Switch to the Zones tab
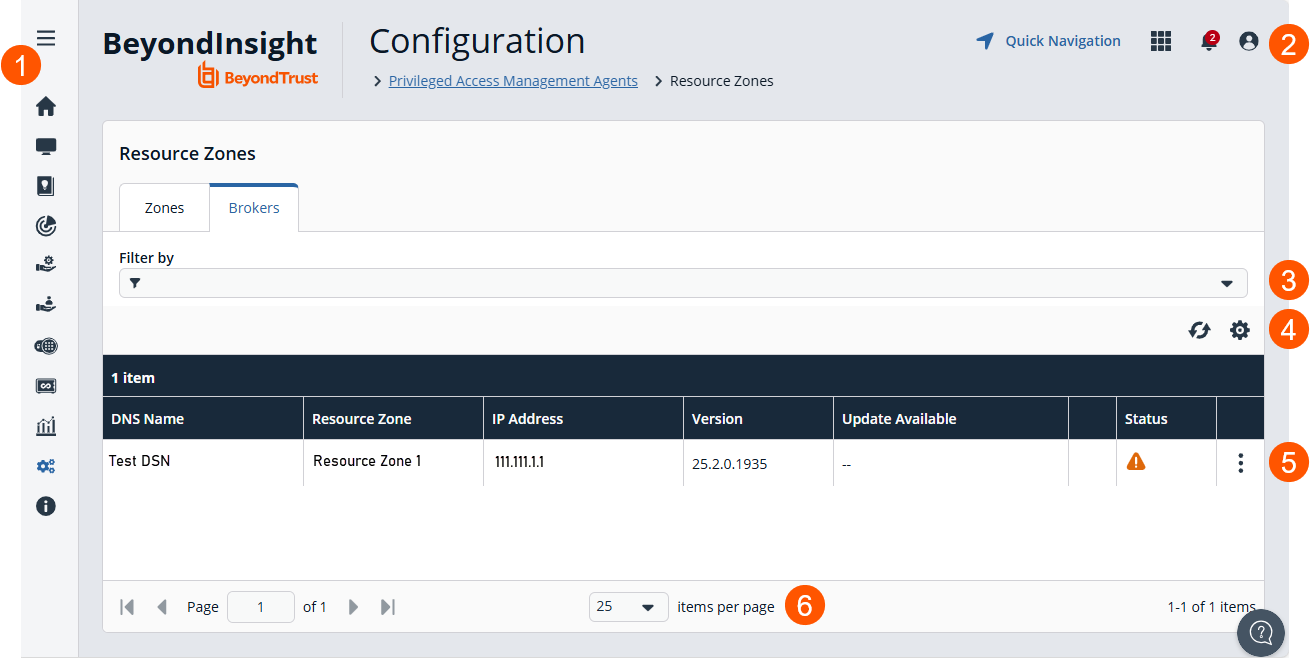This screenshot has height=658, width=1310. point(164,208)
